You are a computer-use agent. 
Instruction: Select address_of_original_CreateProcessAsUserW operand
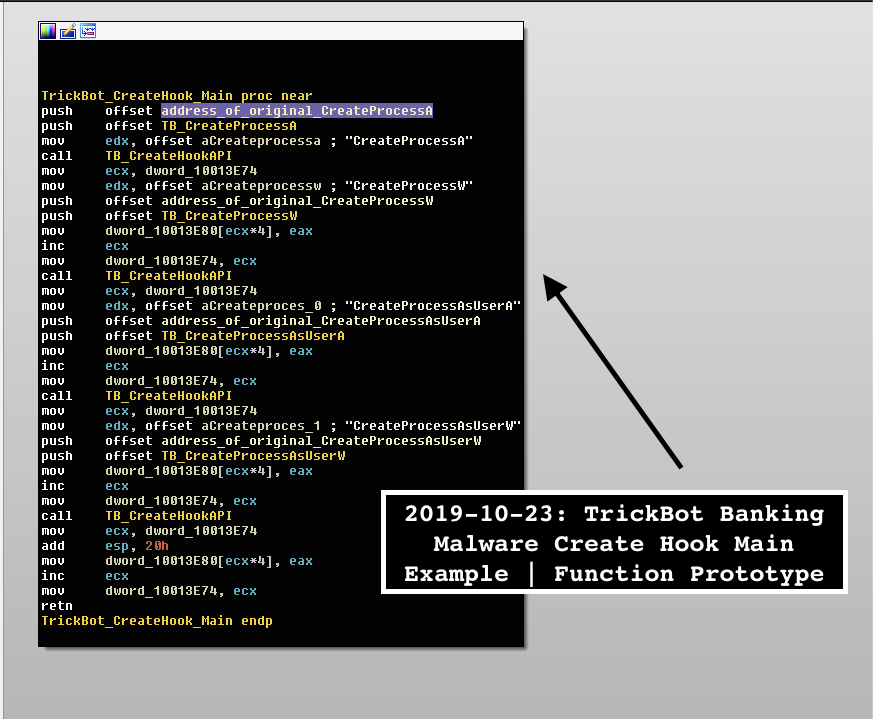point(321,441)
